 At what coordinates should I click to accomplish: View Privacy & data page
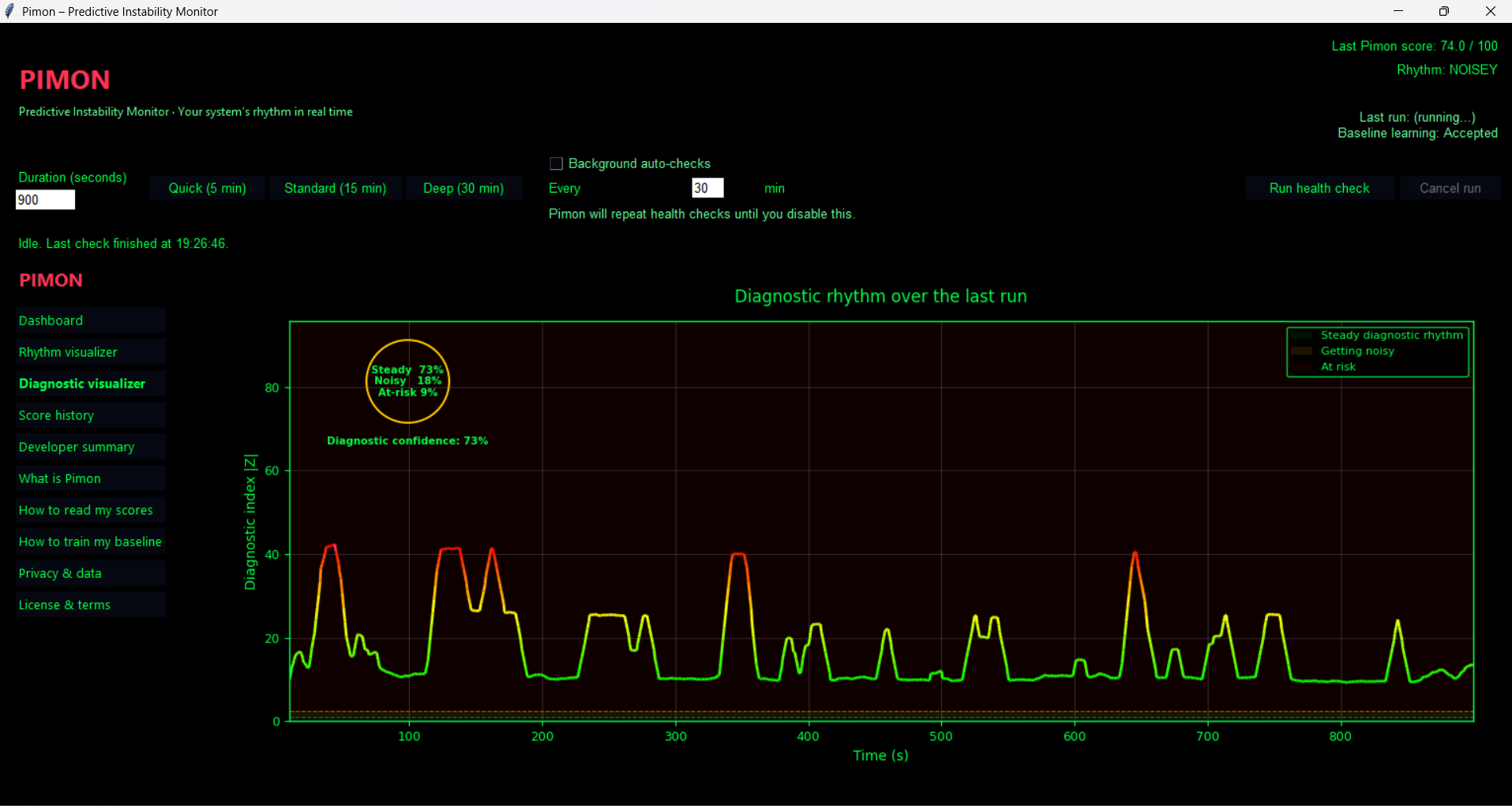pyautogui.click(x=91, y=573)
